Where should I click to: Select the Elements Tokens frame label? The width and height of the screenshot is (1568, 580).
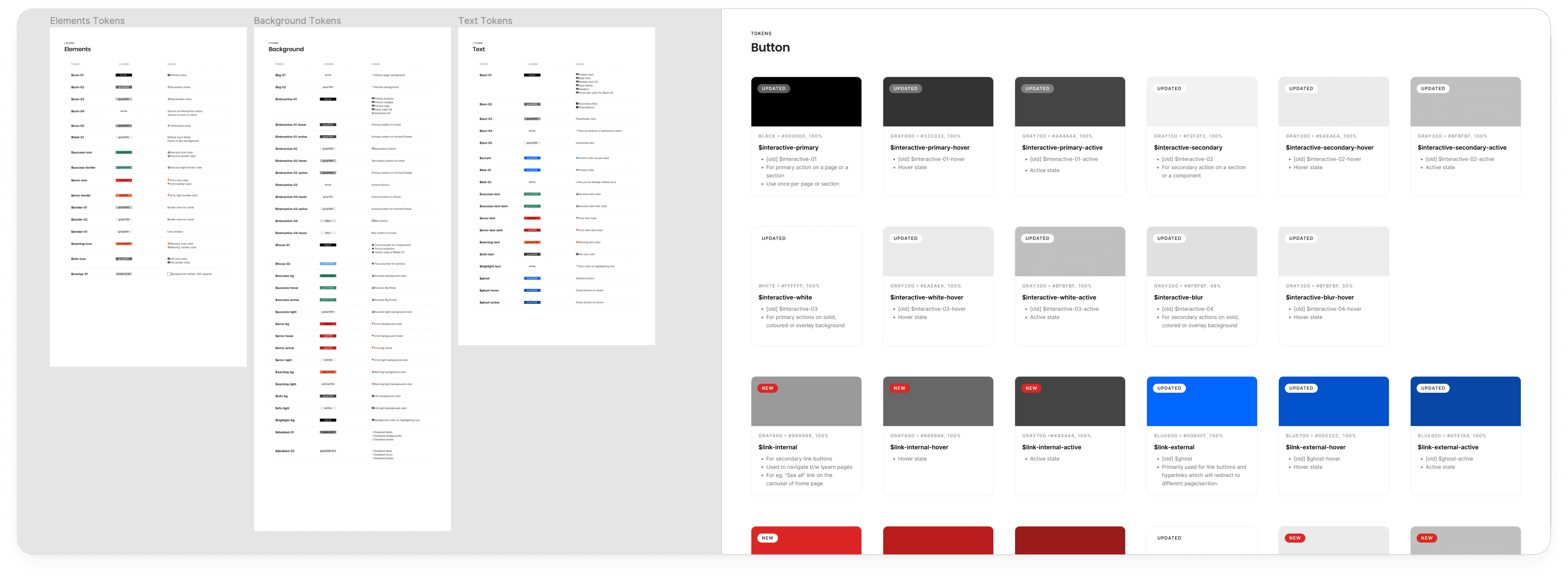[87, 21]
